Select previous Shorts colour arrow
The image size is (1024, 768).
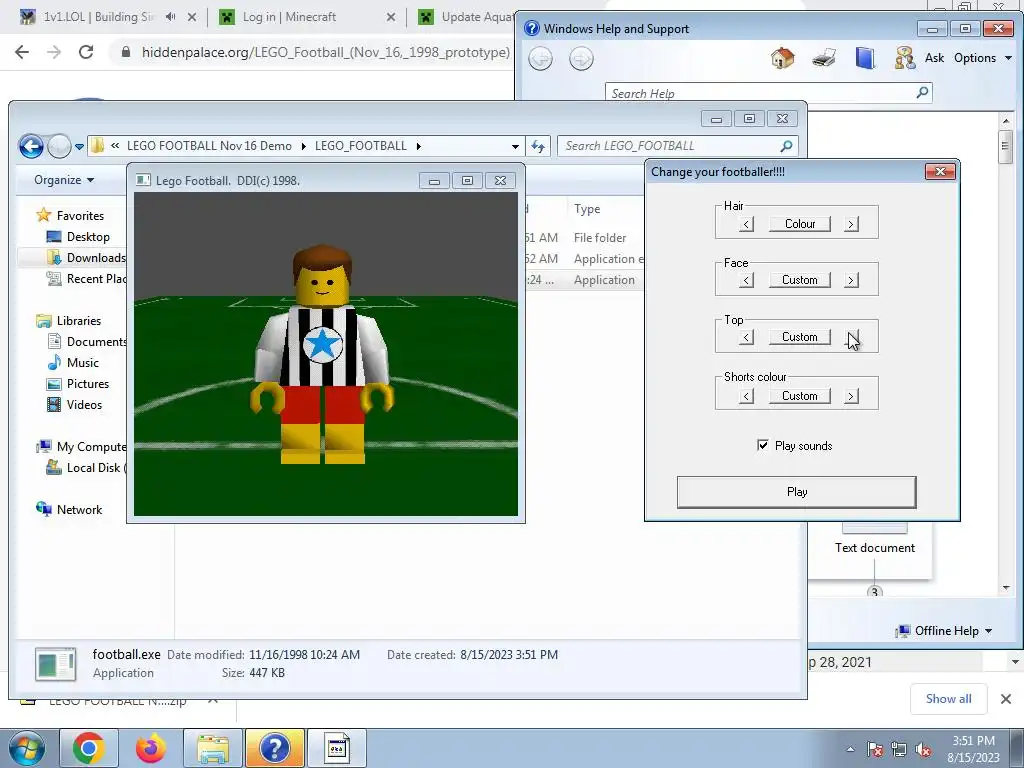point(746,396)
